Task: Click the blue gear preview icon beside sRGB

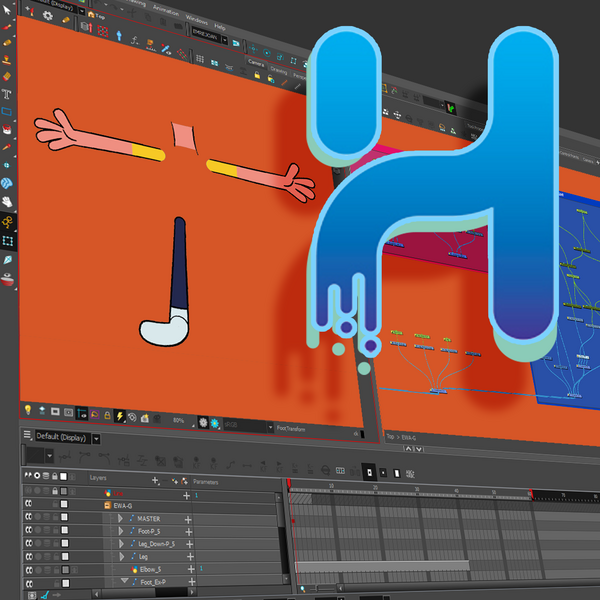Action: tap(215, 423)
